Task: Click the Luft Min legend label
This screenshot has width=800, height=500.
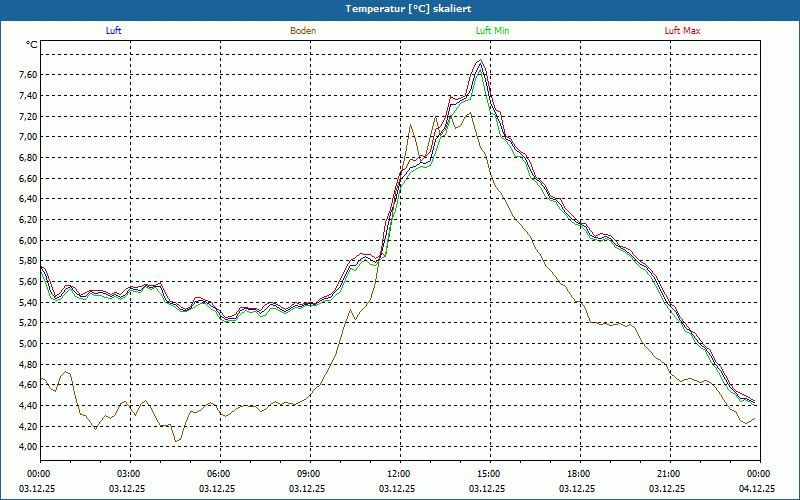Action: pyautogui.click(x=493, y=31)
